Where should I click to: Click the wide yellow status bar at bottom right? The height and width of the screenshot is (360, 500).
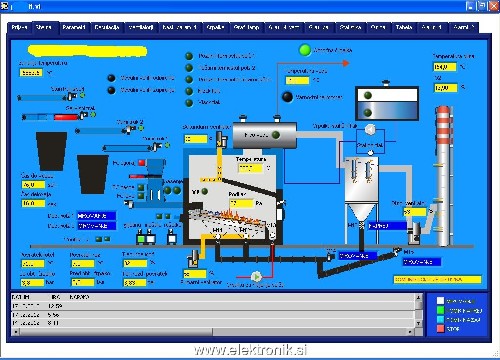pos(437,279)
